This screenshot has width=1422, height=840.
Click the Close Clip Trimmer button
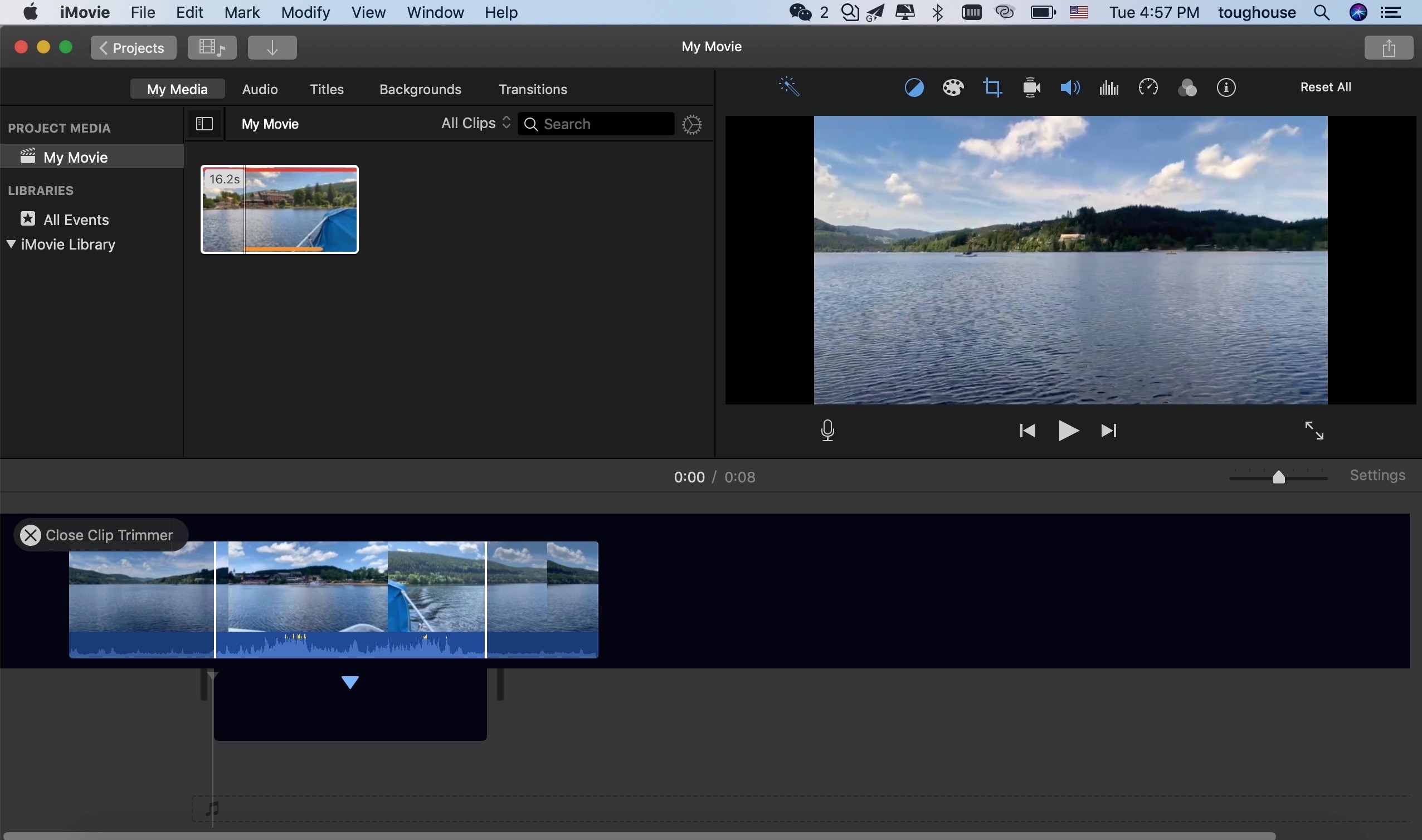point(29,535)
